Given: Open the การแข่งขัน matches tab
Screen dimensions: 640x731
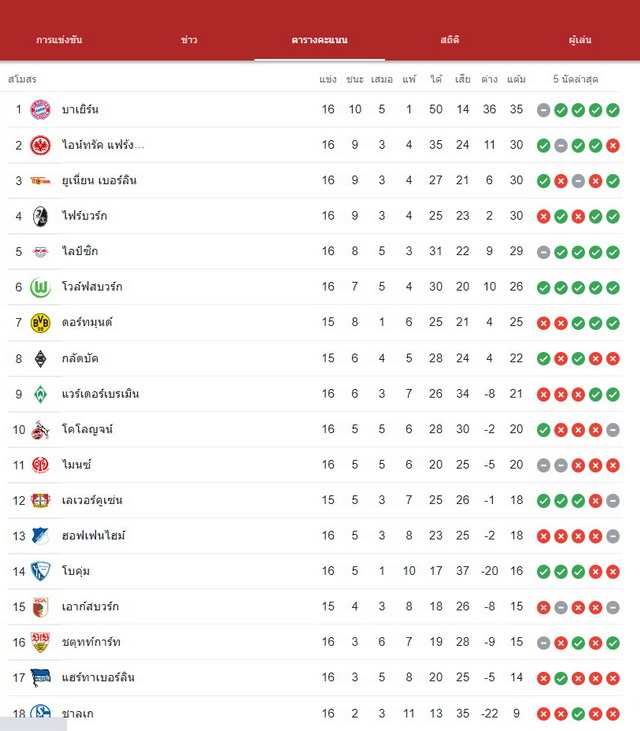Looking at the screenshot, I should pyautogui.click(x=59, y=40).
